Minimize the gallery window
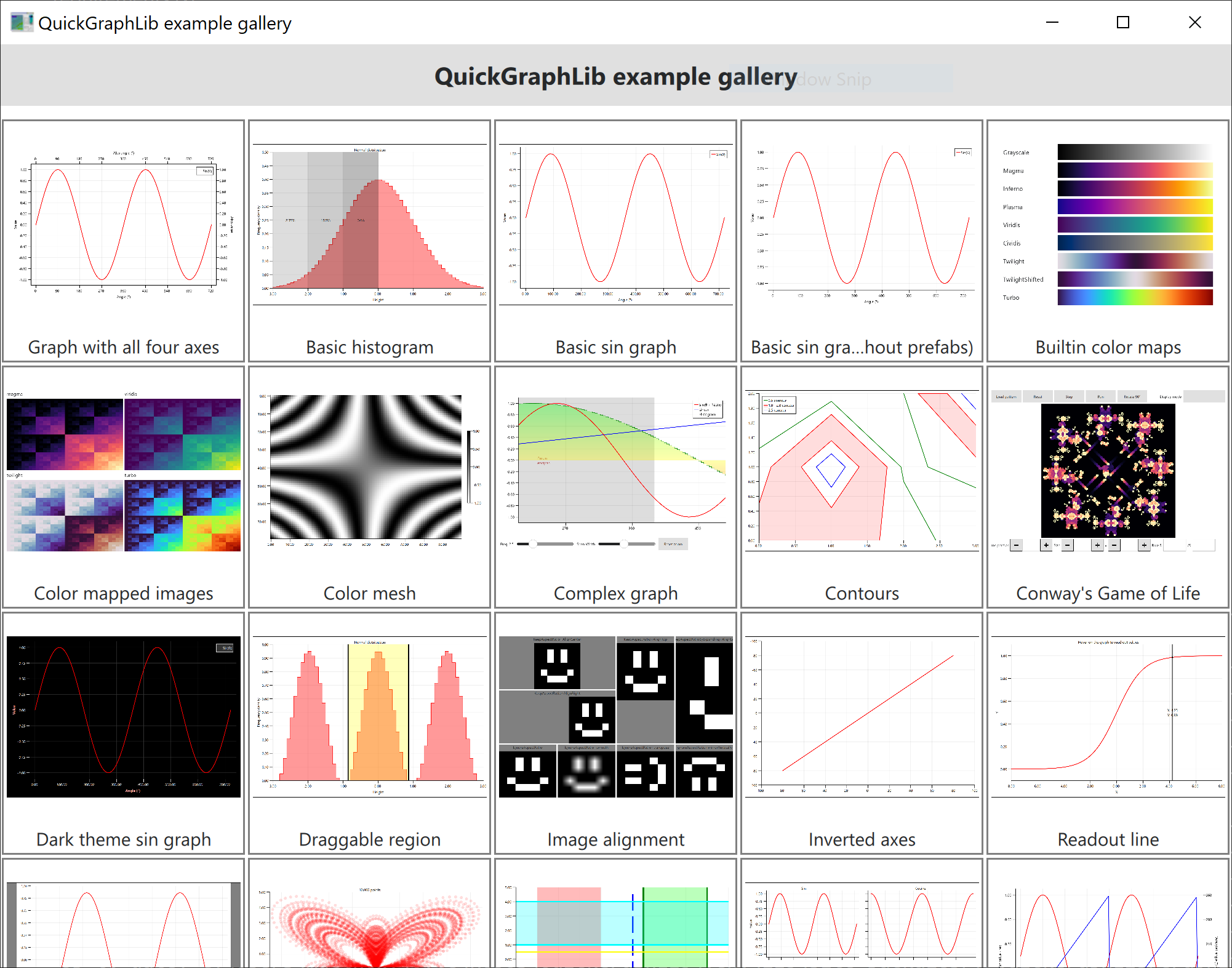This screenshot has width=1232, height=968. pos(1052,23)
